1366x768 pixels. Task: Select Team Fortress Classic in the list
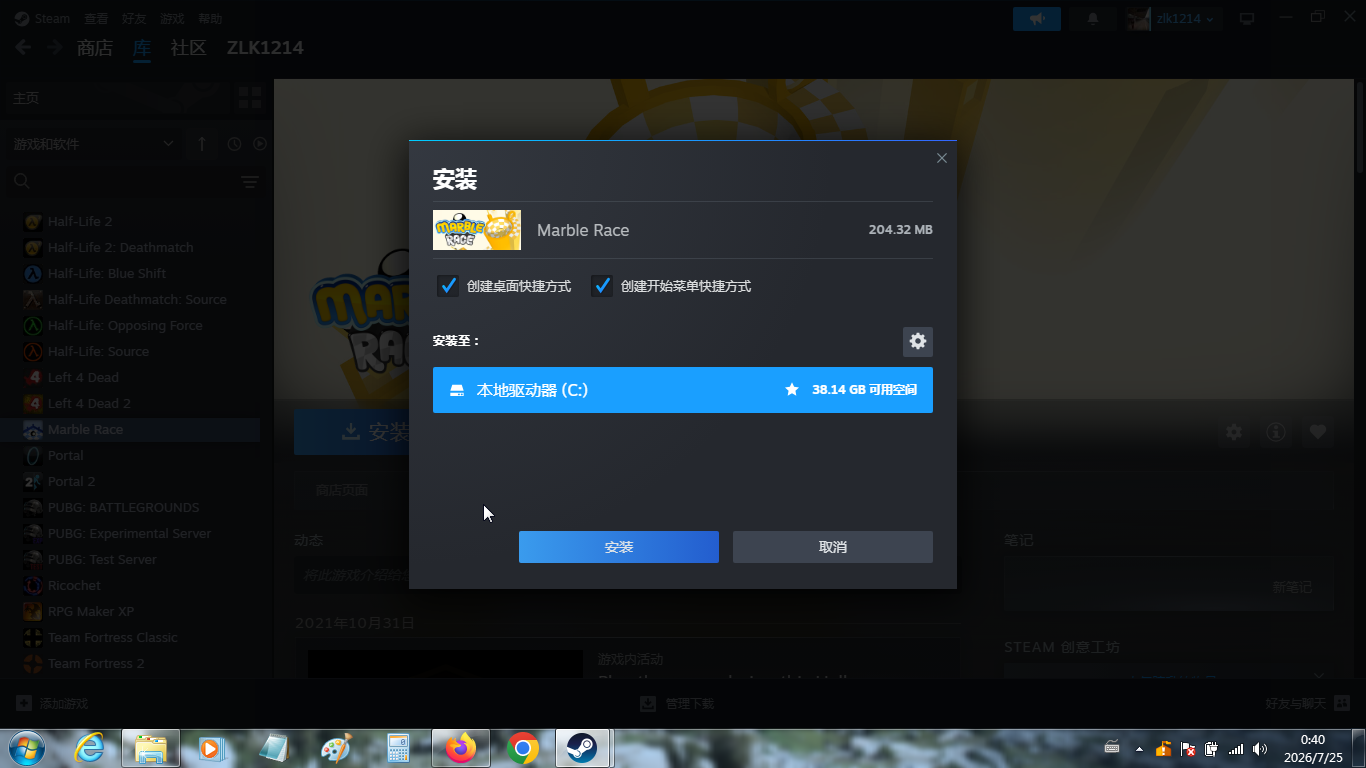point(113,637)
